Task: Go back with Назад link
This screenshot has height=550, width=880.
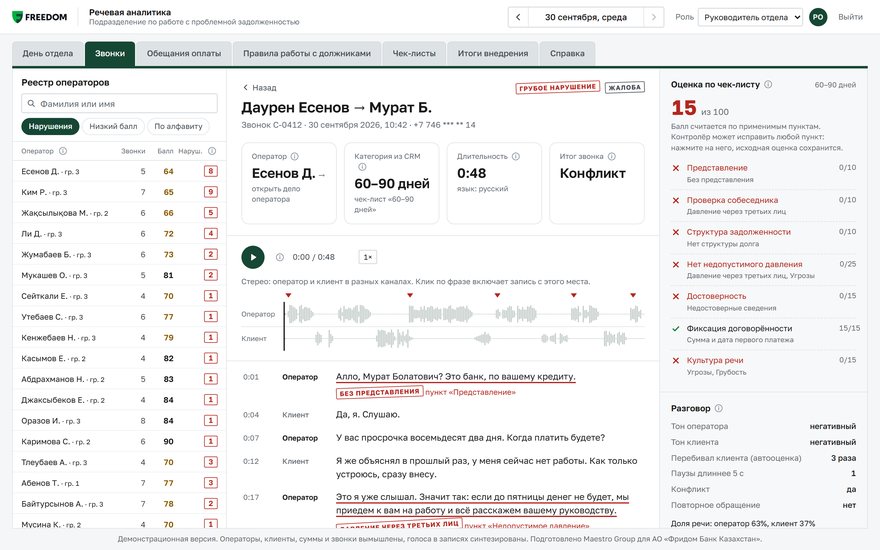Action: 259,88
